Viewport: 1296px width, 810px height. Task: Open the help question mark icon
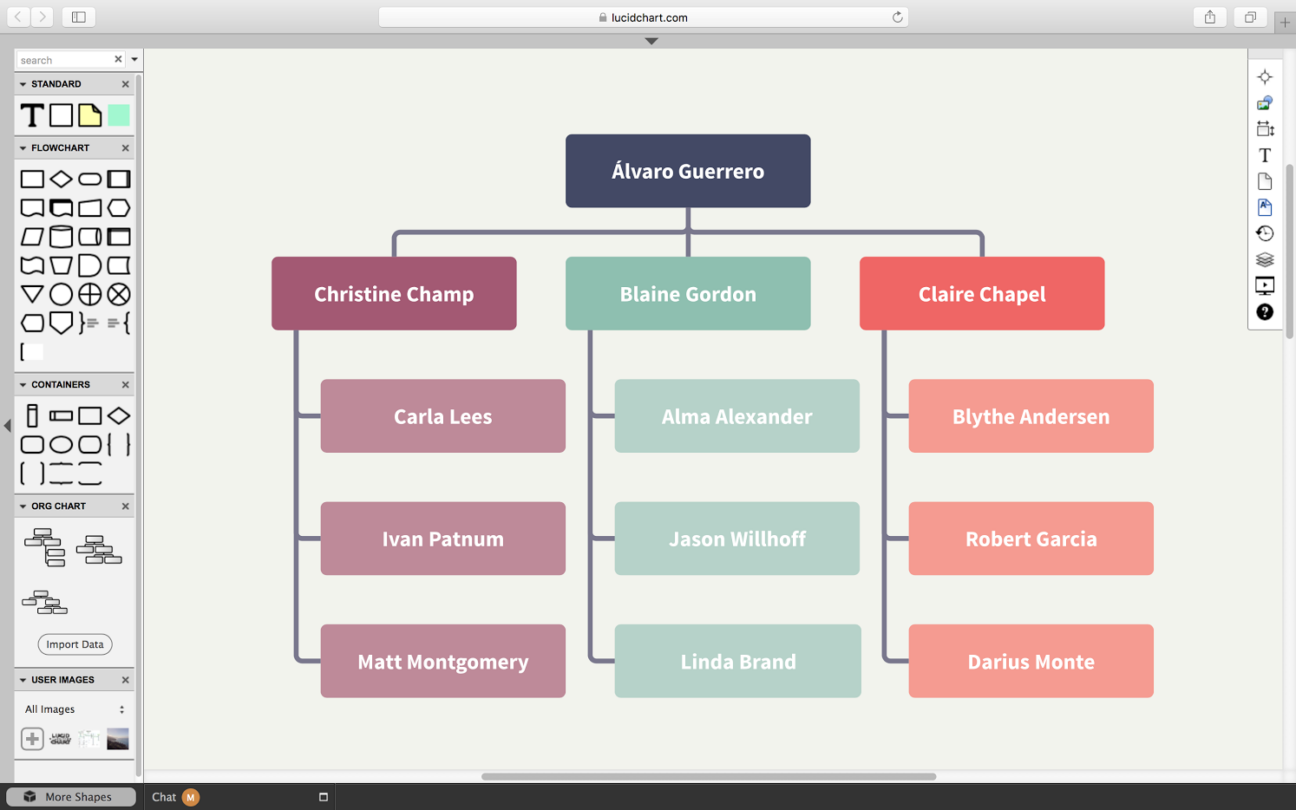(1265, 312)
